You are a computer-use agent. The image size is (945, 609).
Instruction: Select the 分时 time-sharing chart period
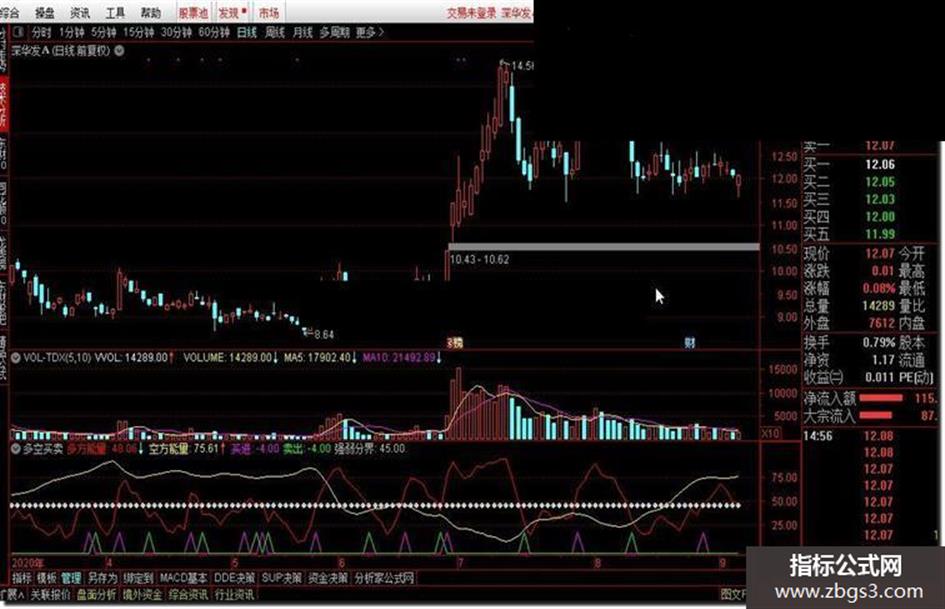(42, 33)
